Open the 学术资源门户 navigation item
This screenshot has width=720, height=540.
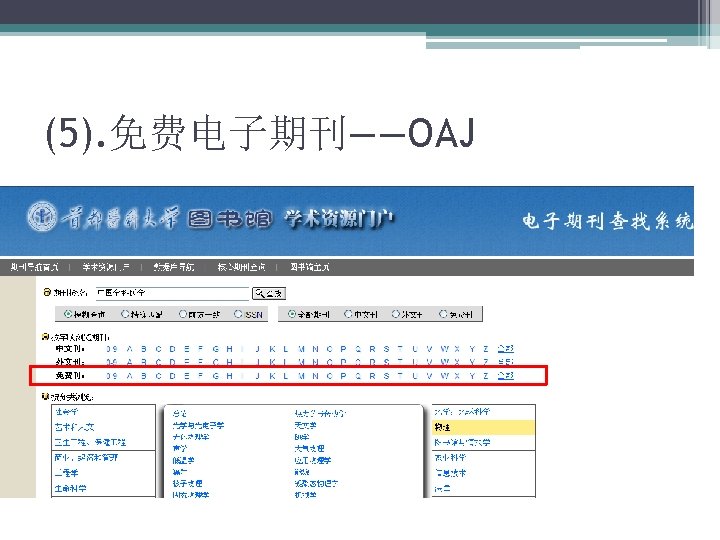click(106, 267)
